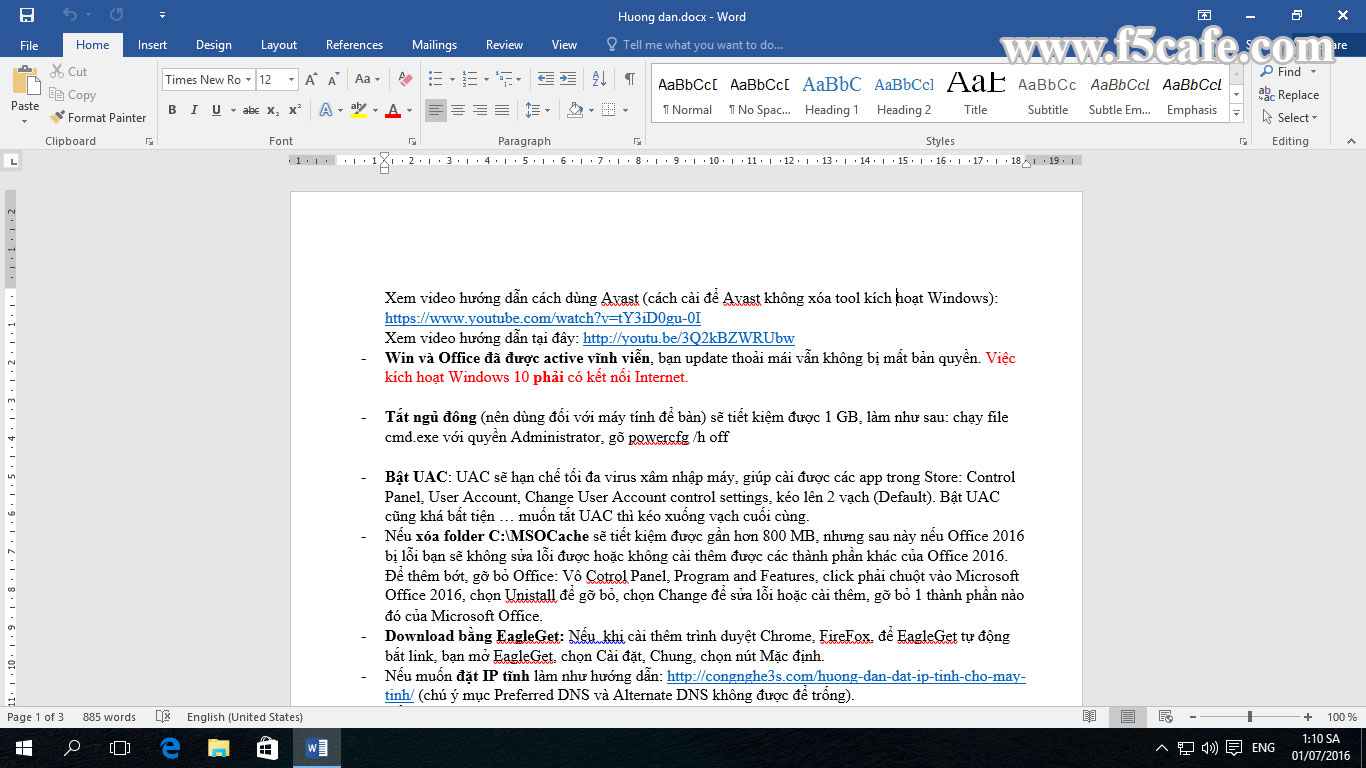Increase the paragraph indent
Image resolution: width=1366 pixels, height=768 pixels.
[x=568, y=80]
